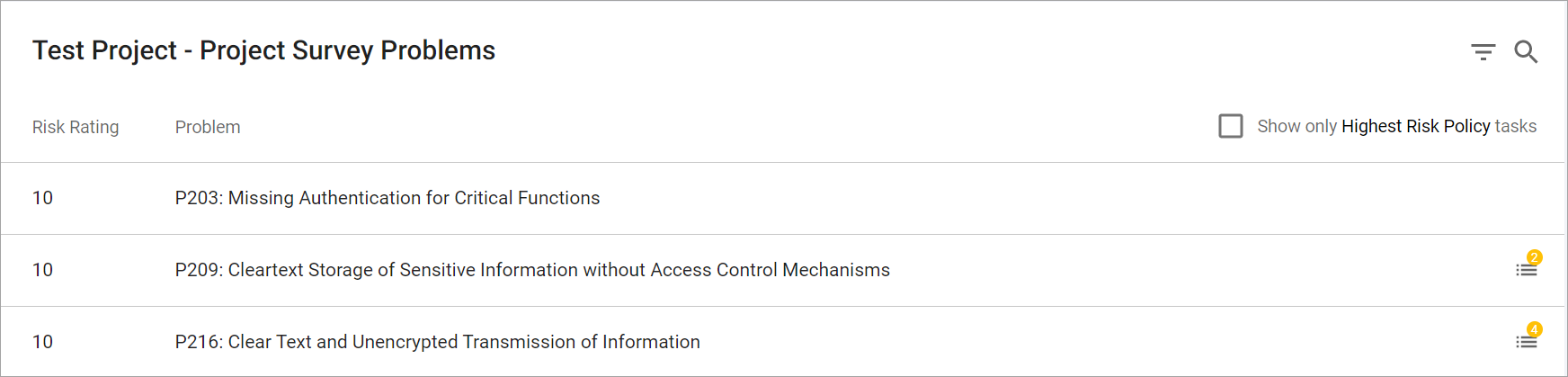Click the "Show only" label text

point(1296,126)
